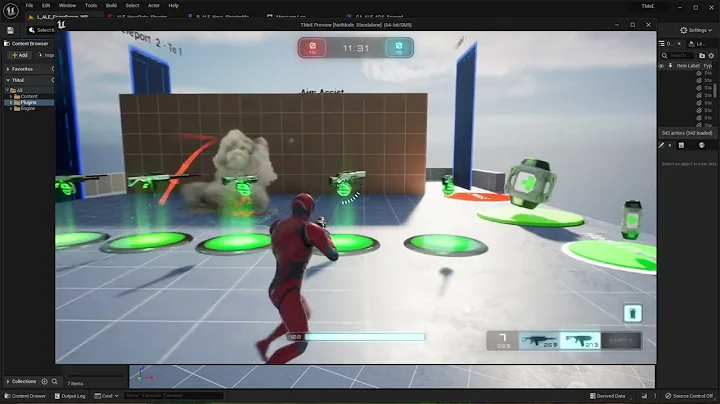
Task: Select the Content folder
Action: click(x=28, y=96)
